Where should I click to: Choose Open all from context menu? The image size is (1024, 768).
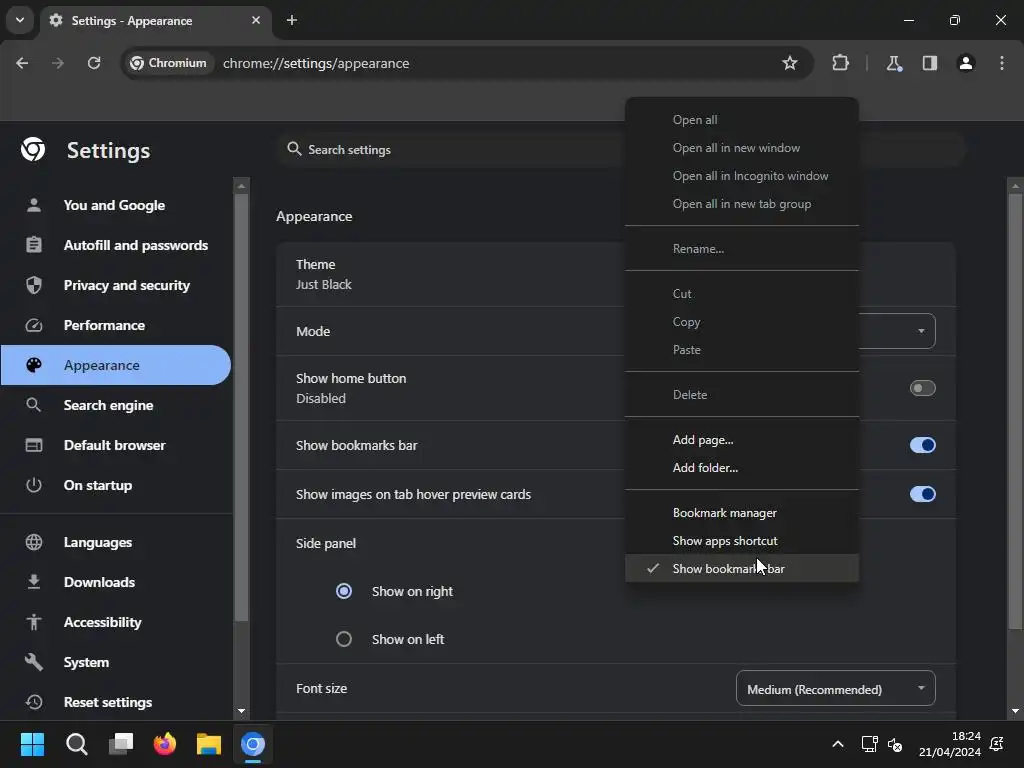point(742,120)
